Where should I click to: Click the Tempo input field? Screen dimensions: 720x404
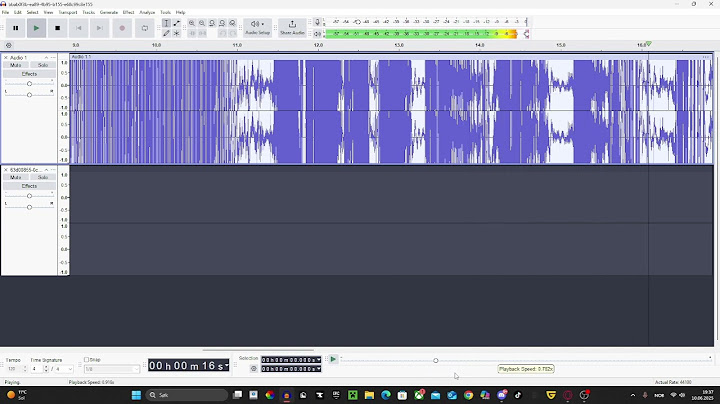[14, 369]
